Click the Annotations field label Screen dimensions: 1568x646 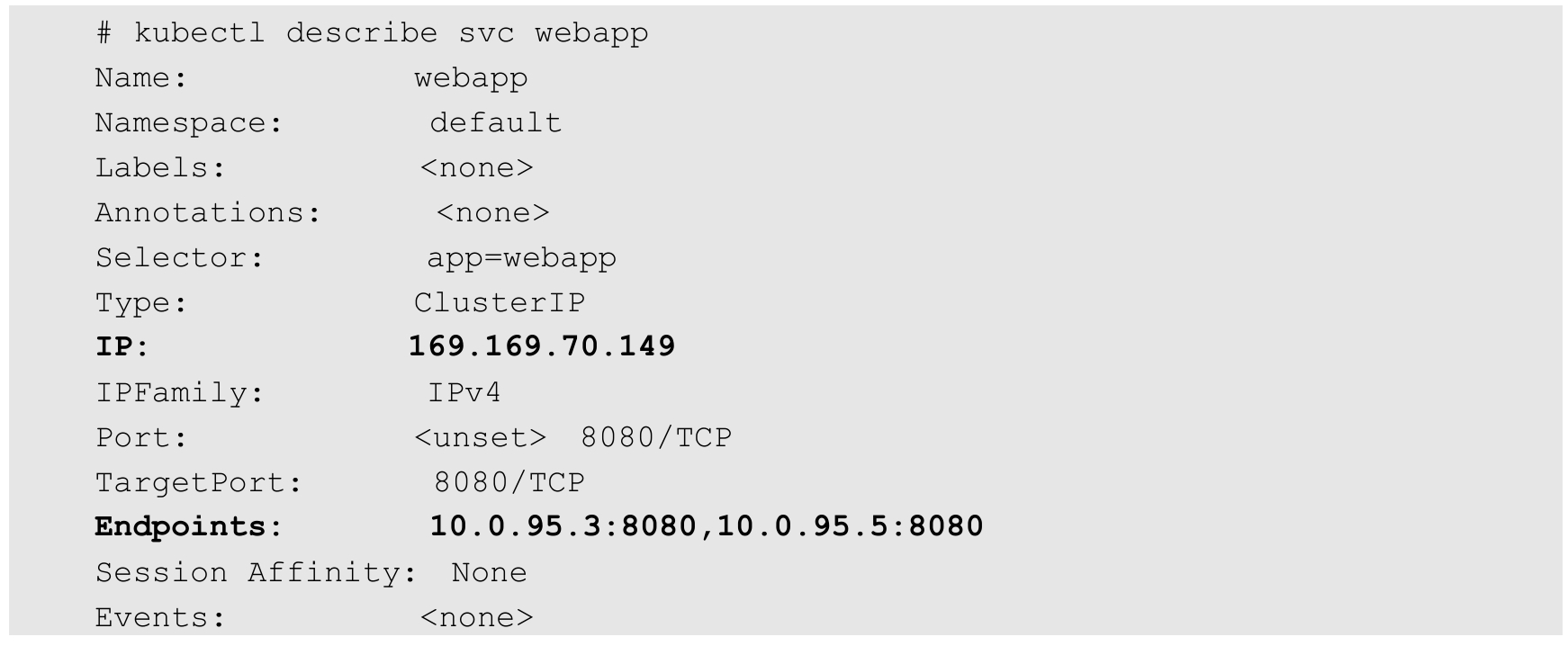coord(208,213)
